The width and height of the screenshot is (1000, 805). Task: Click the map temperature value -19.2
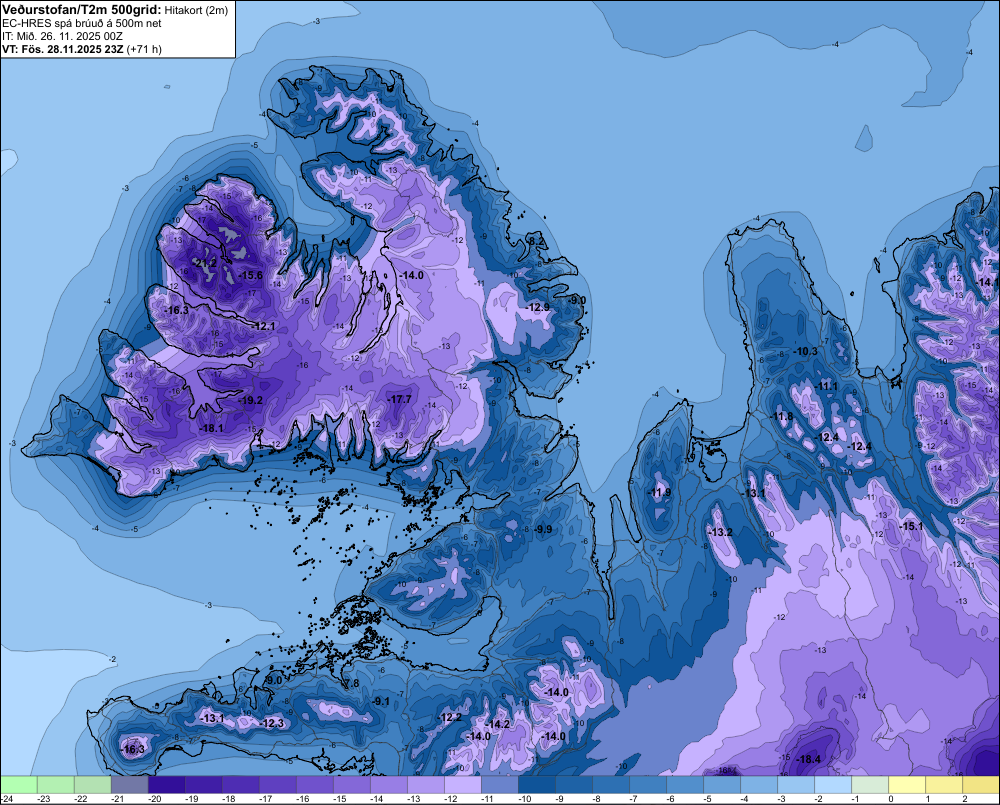click(x=251, y=401)
